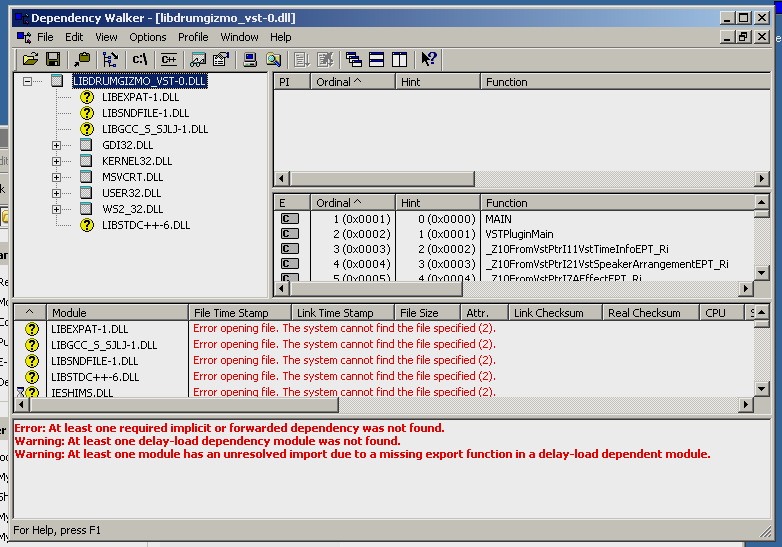Click the document system menu icon beside File
The height and width of the screenshot is (547, 782).
click(x=23, y=37)
